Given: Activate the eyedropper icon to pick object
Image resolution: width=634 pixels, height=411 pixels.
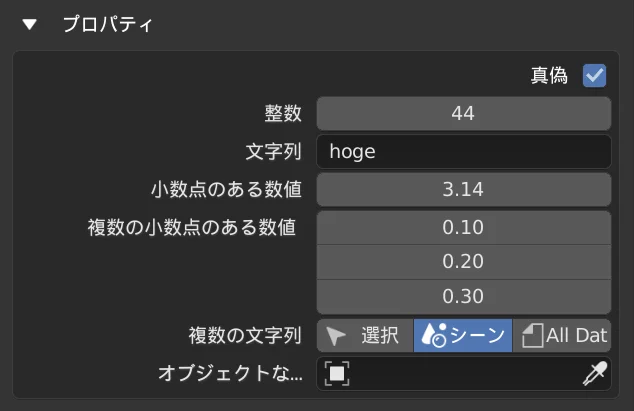Looking at the screenshot, I should coord(594,373).
